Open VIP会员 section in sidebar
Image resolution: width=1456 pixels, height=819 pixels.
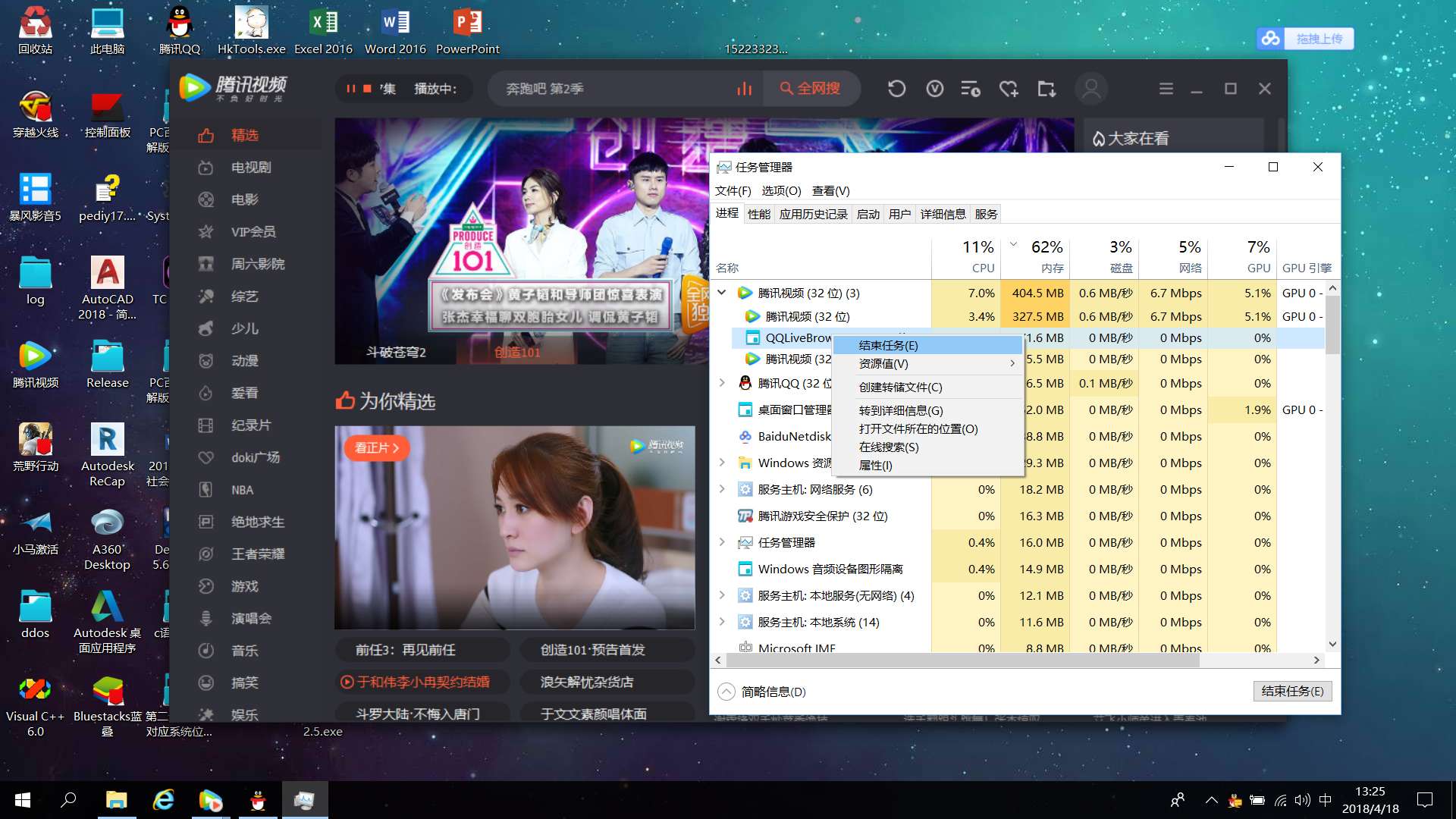(x=253, y=232)
